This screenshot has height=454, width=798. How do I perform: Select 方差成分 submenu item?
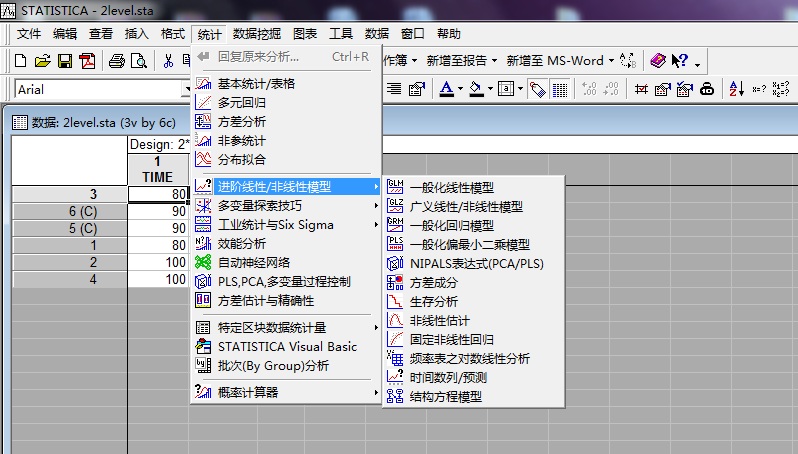click(x=473, y=282)
